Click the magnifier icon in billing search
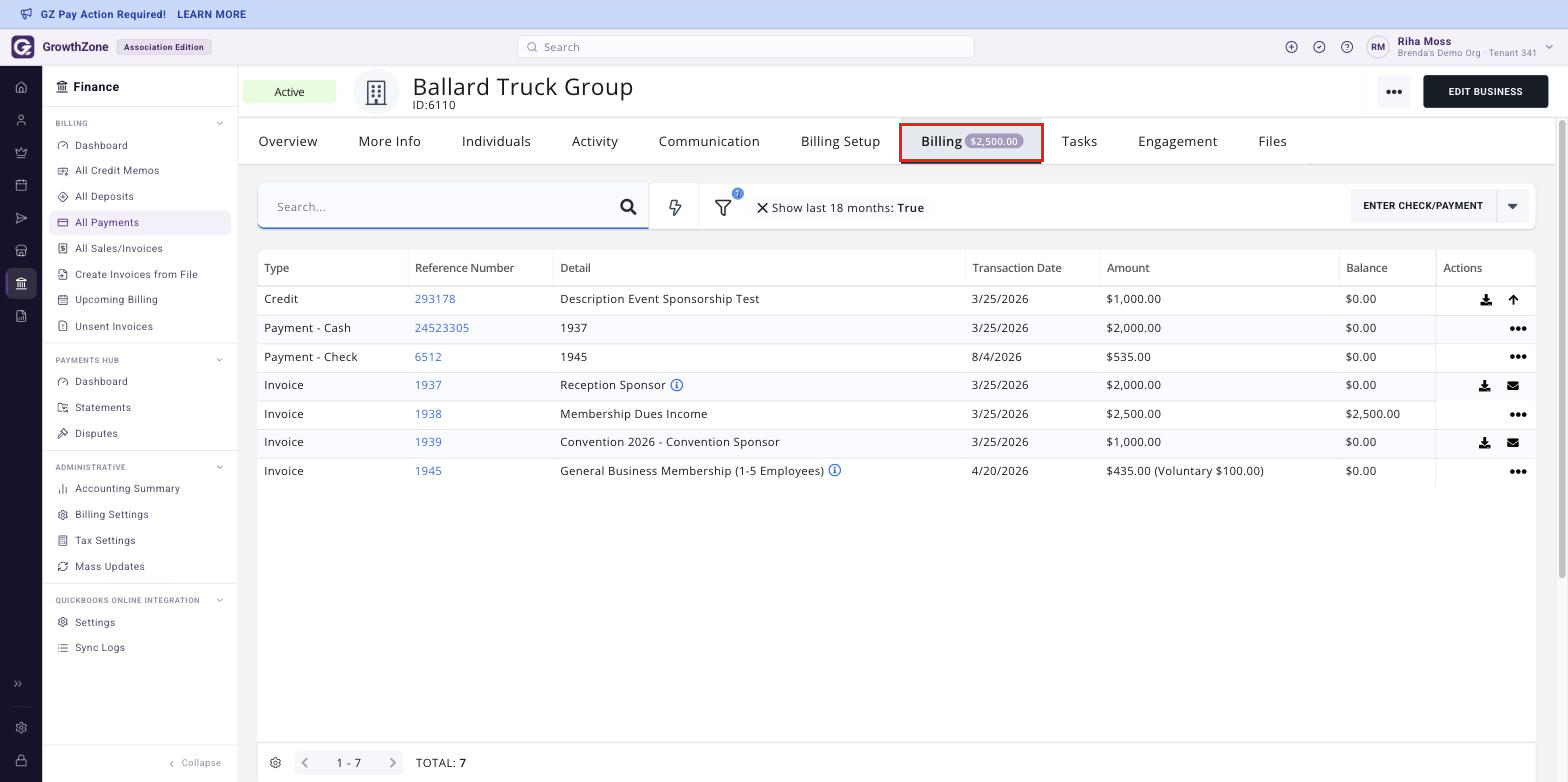Image resolution: width=1568 pixels, height=782 pixels. [628, 207]
